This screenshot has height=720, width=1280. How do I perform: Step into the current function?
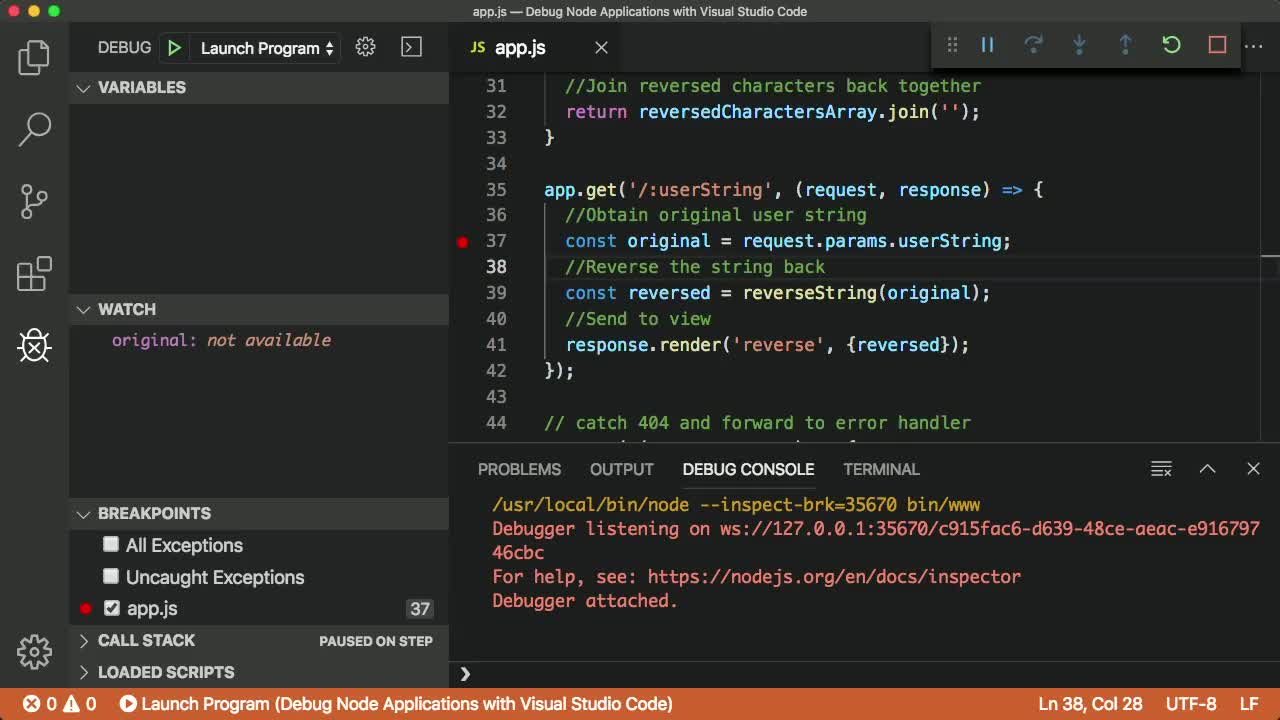[1079, 45]
